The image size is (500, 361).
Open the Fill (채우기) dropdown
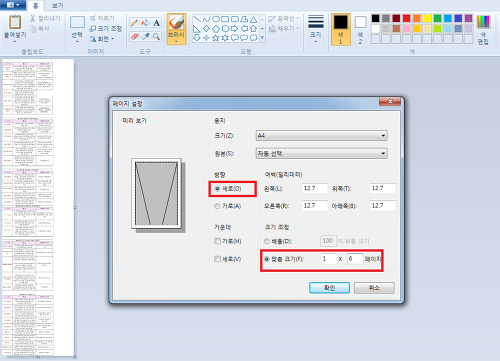[x=284, y=29]
